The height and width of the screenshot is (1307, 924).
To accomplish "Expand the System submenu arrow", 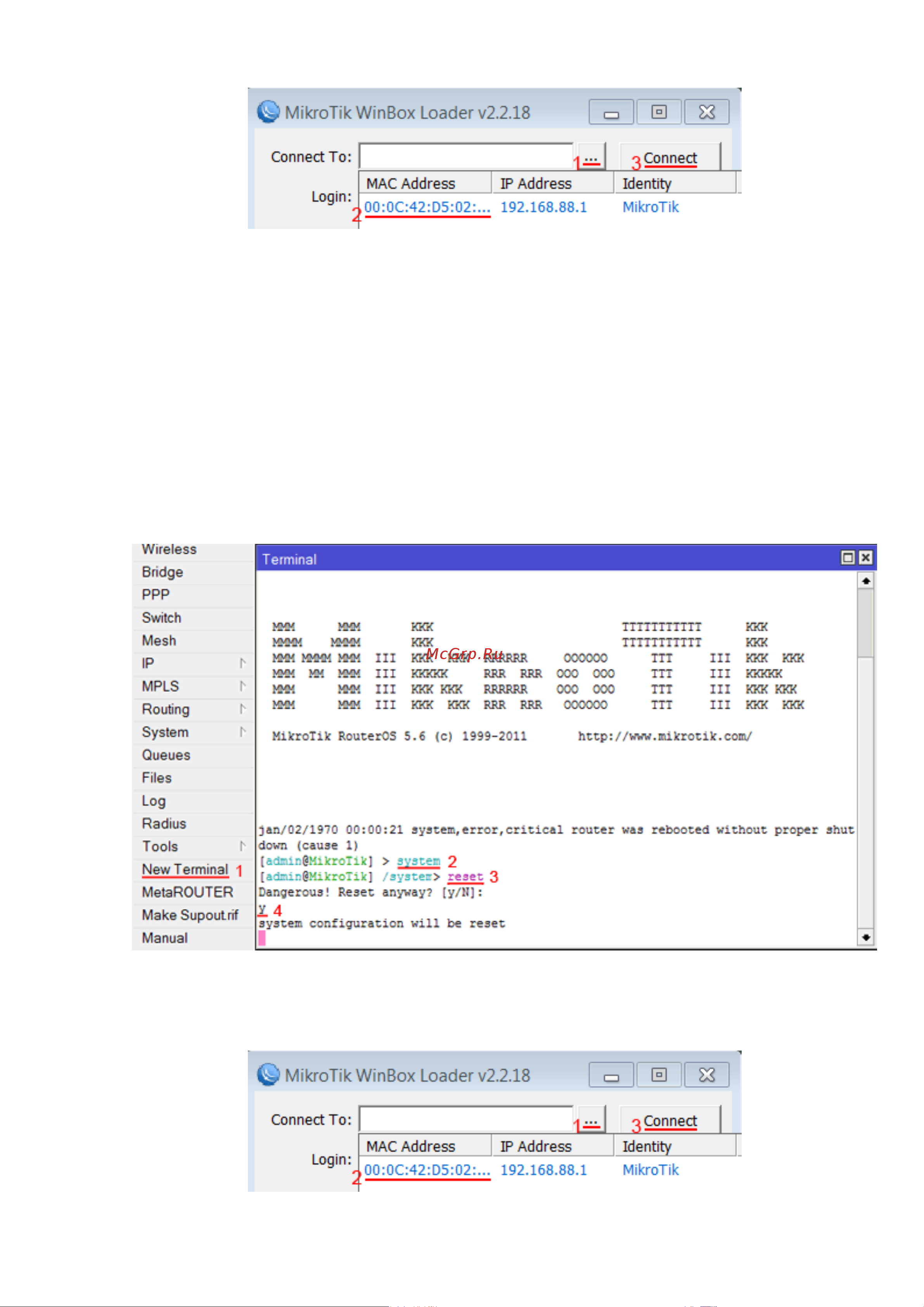I will [x=242, y=732].
